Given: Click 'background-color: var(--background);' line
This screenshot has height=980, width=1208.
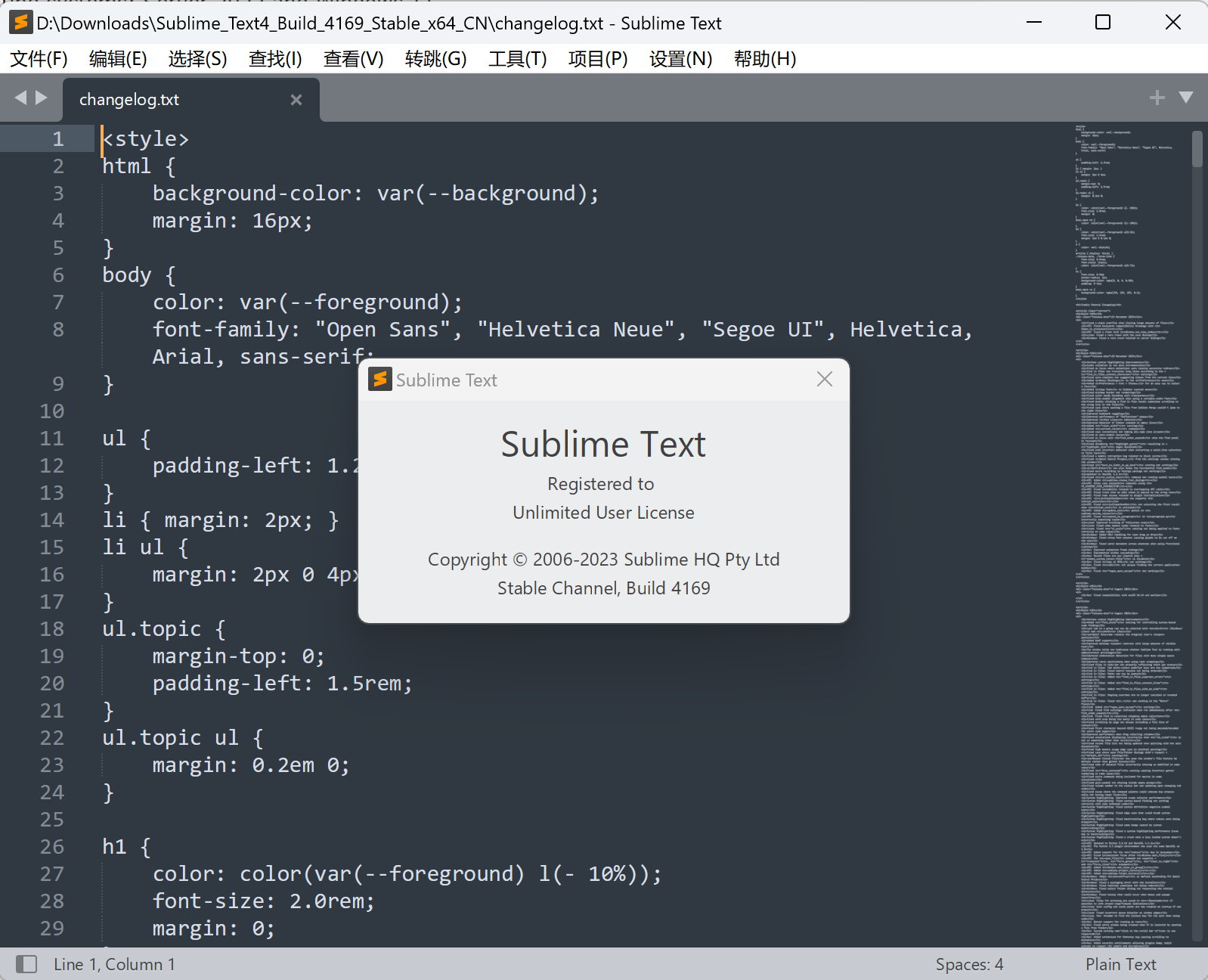Looking at the screenshot, I should tap(376, 194).
